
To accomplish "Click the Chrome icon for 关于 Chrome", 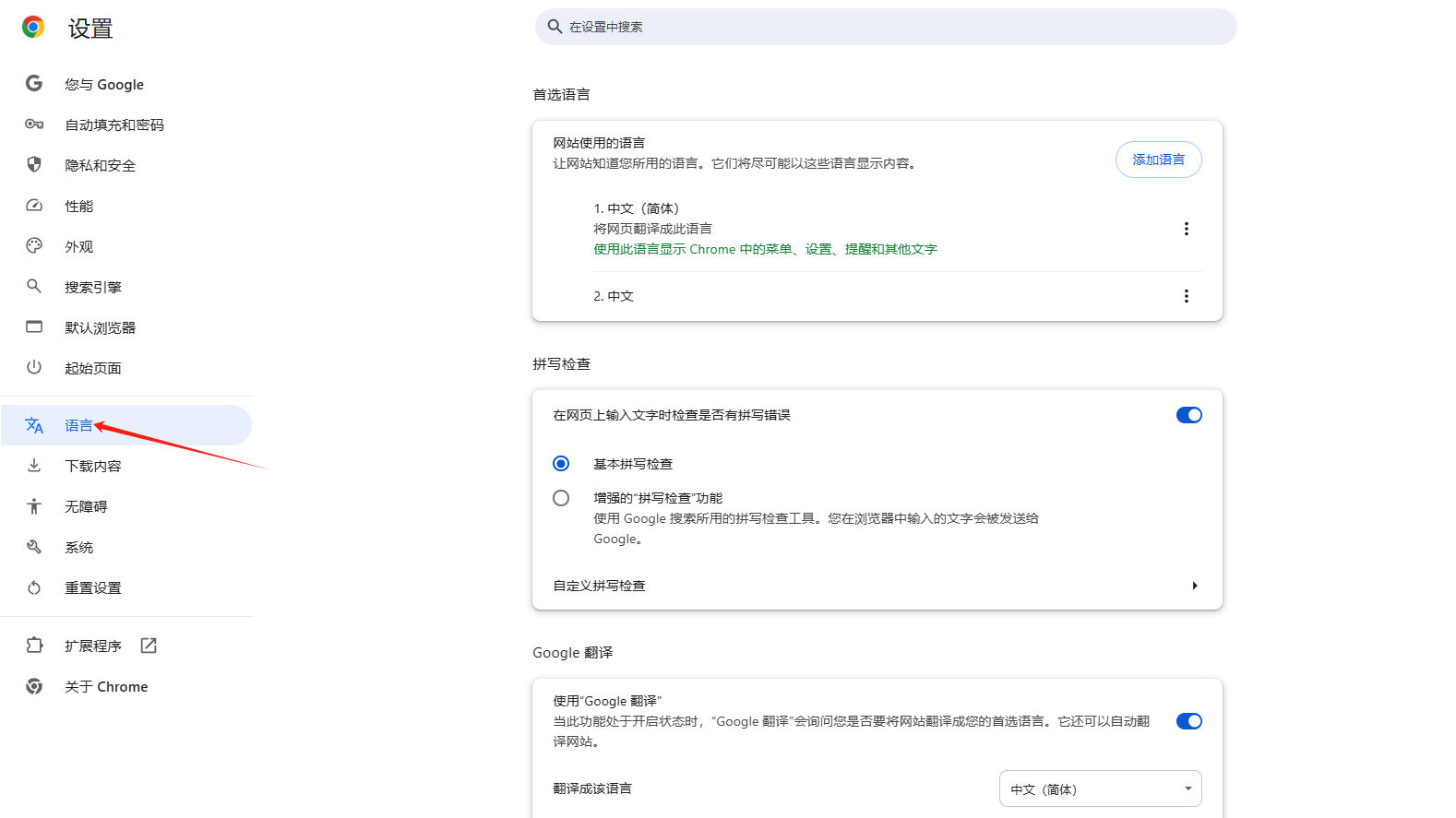I will (34, 686).
